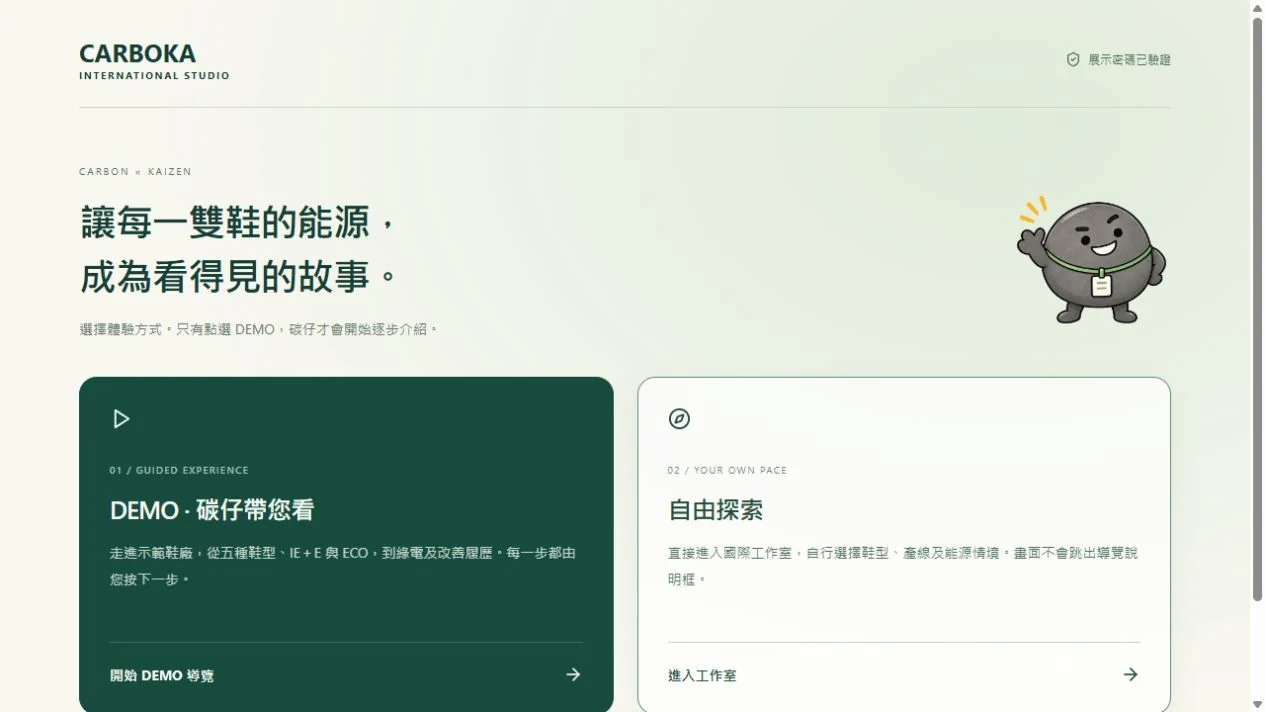Screen dimensions: 1265x712
Task: Click the 01 / GUIDED EXPERIENCE label
Action: (x=179, y=470)
